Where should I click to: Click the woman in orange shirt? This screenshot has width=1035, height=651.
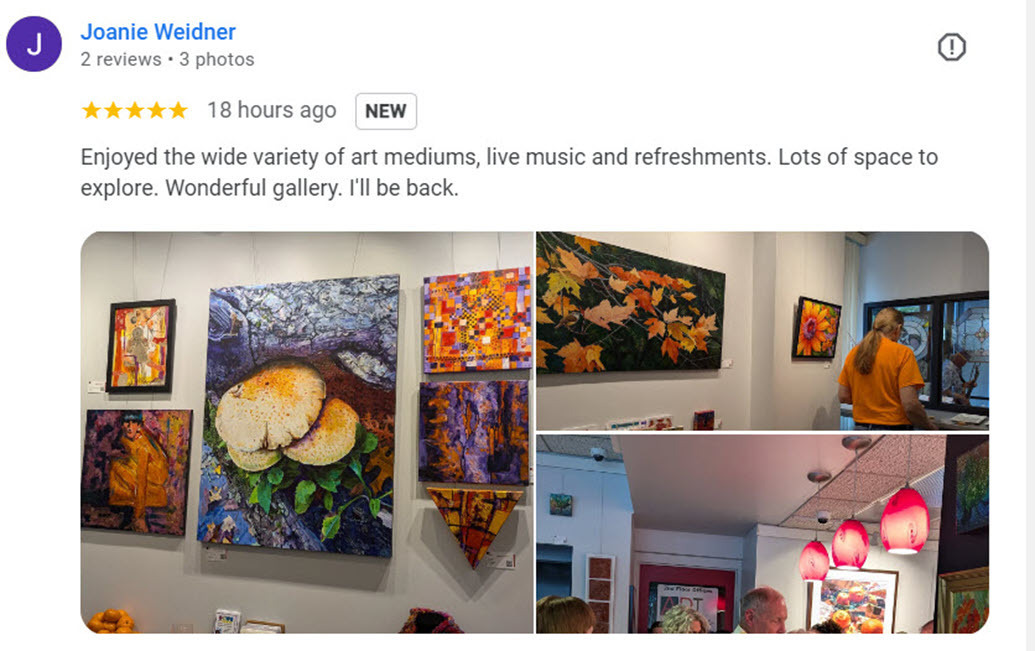coord(881,370)
